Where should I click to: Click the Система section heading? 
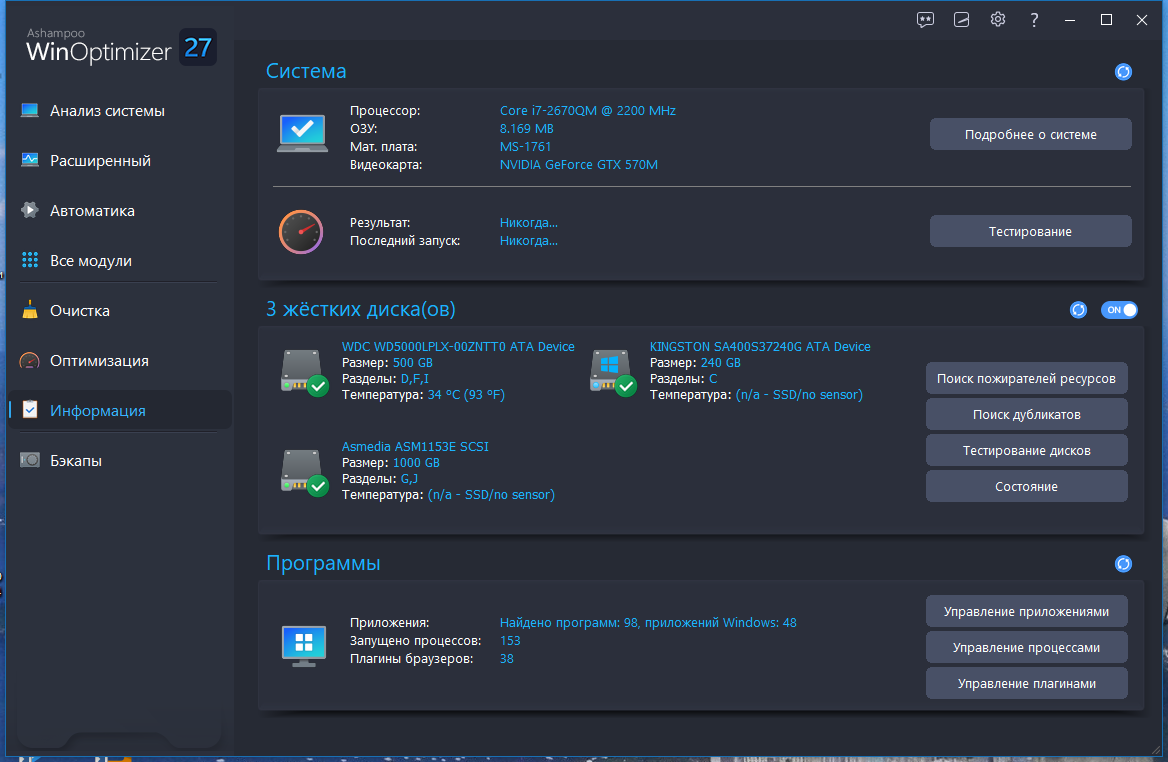[306, 72]
